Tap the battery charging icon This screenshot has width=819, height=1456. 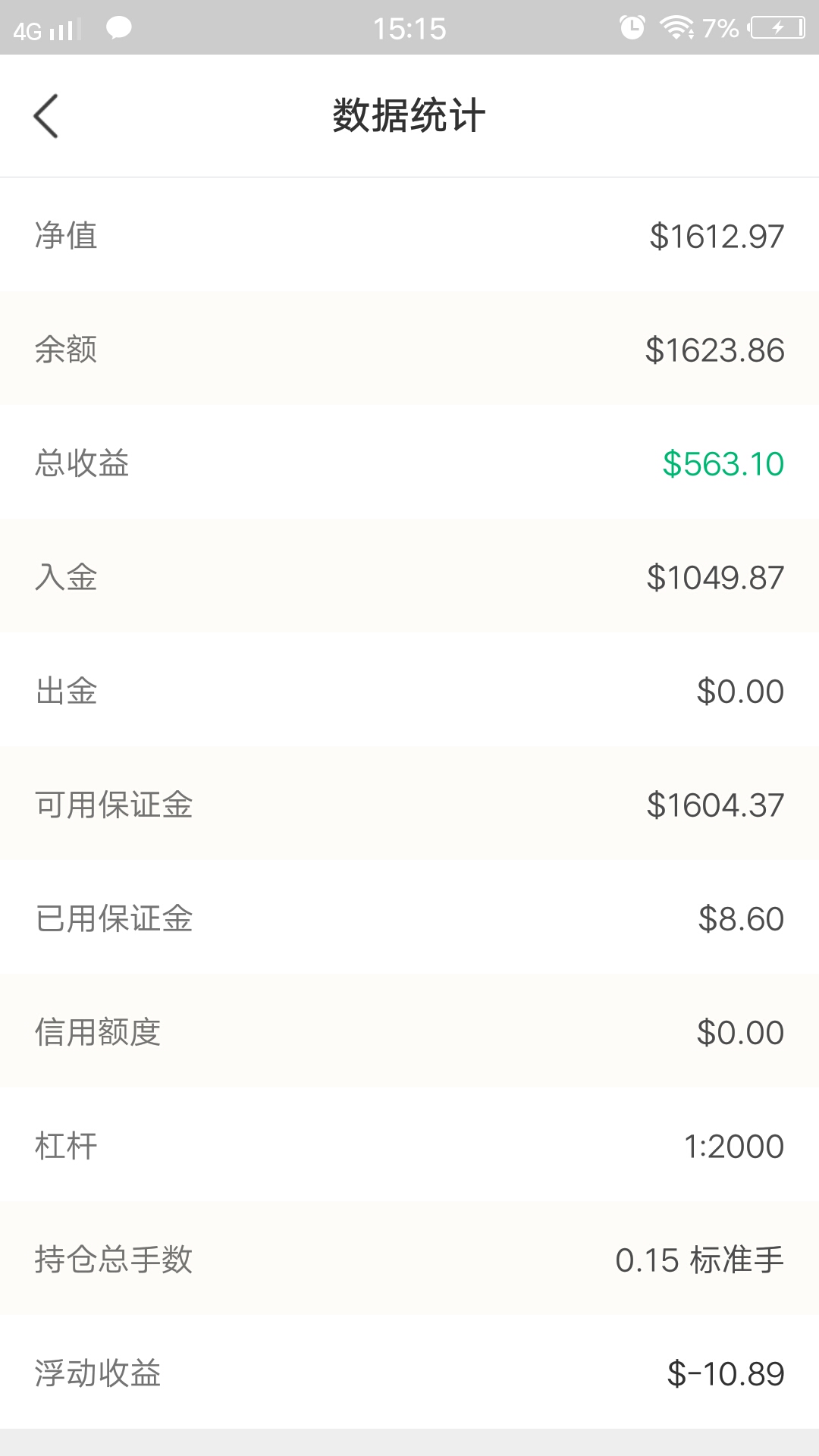777,28
